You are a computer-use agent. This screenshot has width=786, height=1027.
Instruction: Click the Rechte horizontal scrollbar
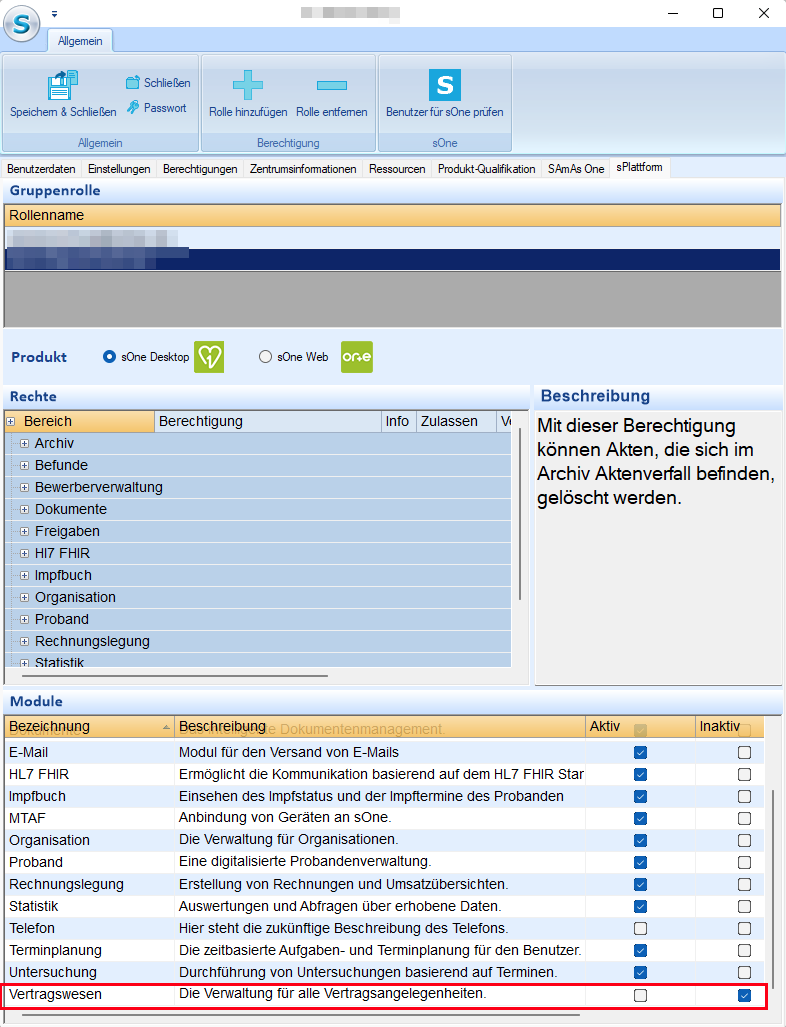pyautogui.click(x=175, y=675)
